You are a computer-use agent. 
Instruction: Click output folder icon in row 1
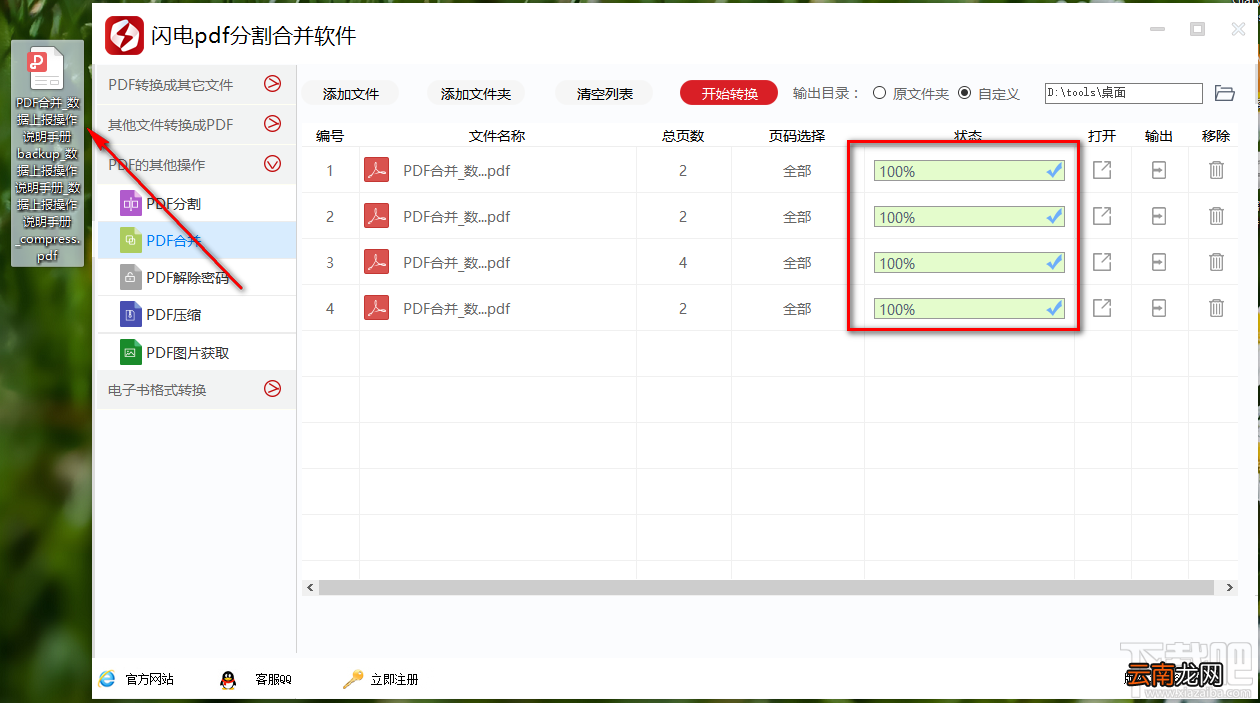[1158, 170]
